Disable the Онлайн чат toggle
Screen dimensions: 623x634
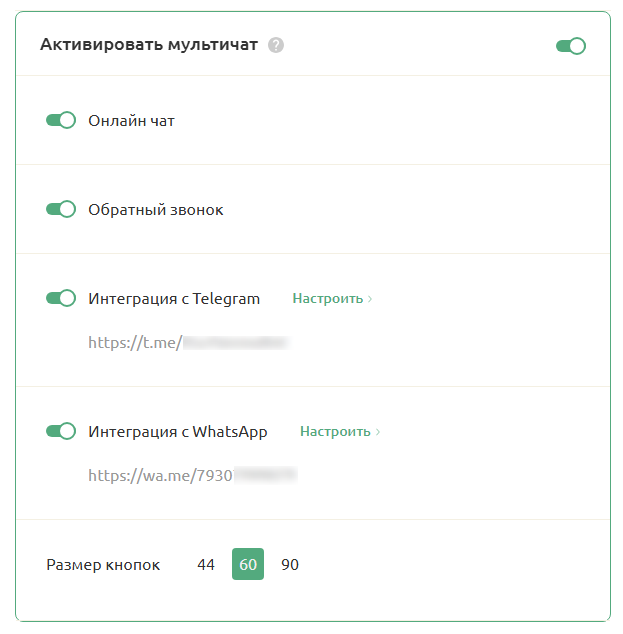pos(61,121)
